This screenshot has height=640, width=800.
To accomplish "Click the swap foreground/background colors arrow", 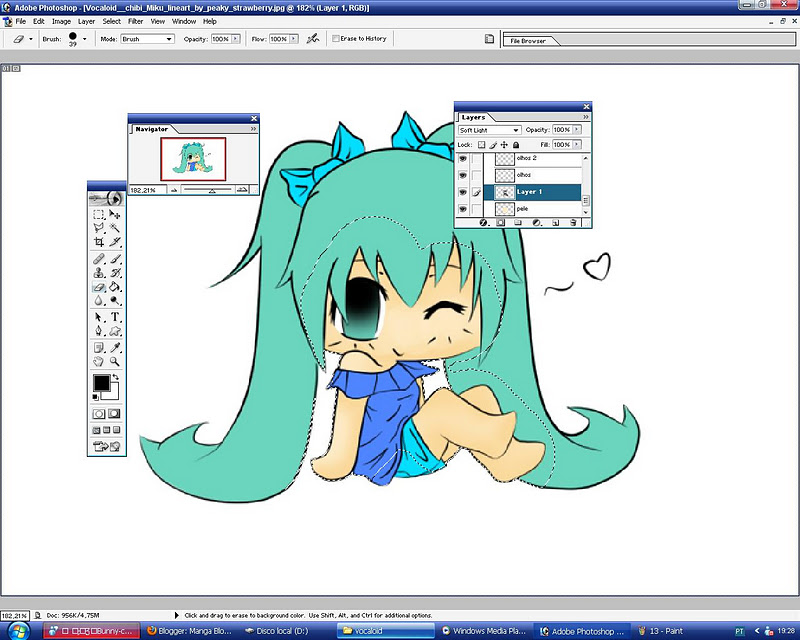I will coord(116,377).
